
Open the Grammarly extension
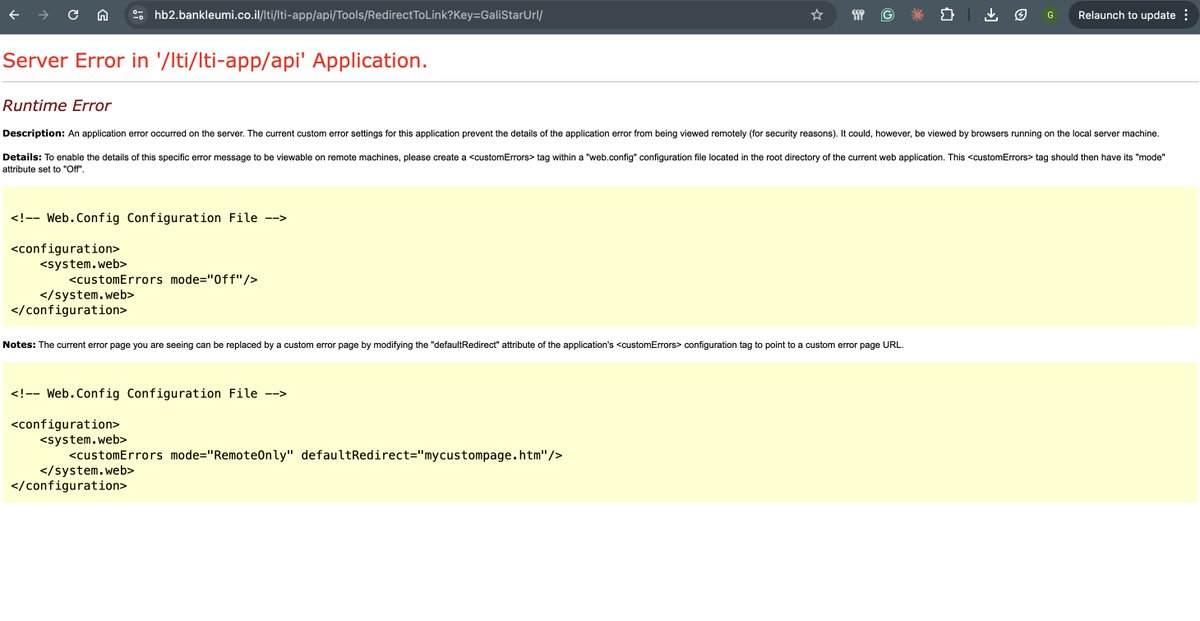887,15
